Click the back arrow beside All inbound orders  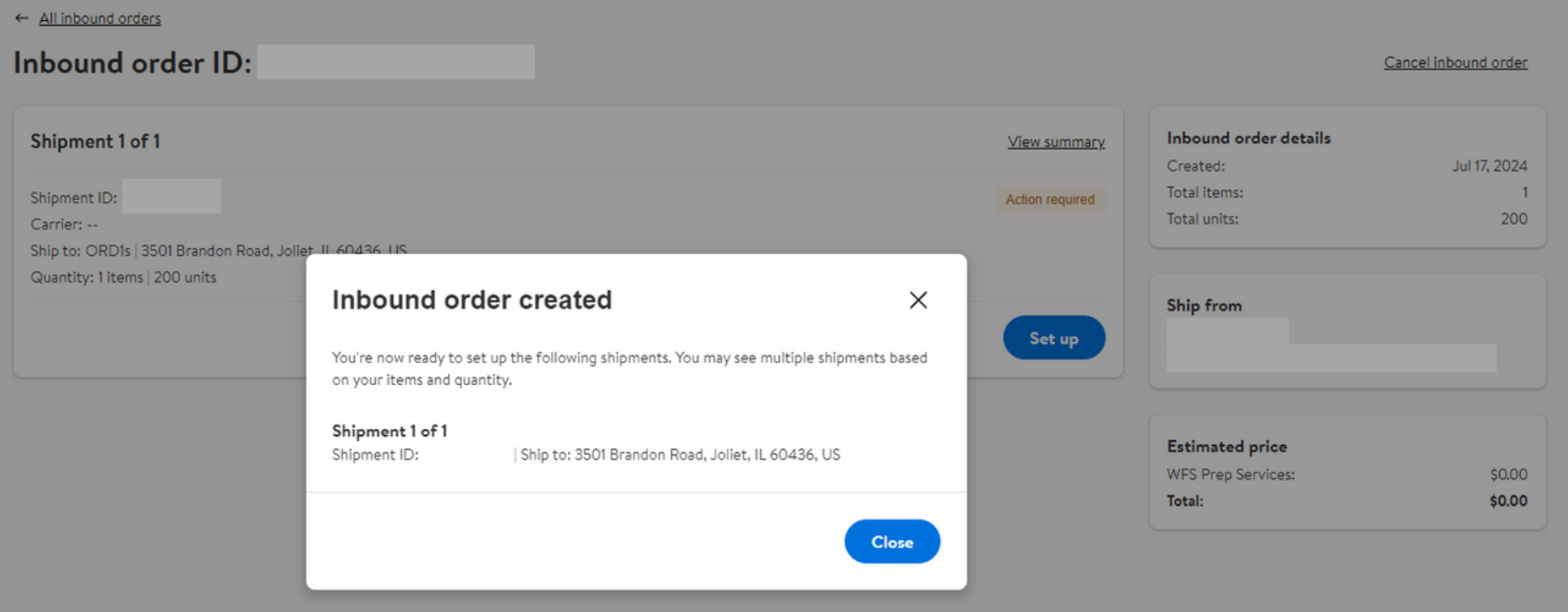tap(22, 18)
